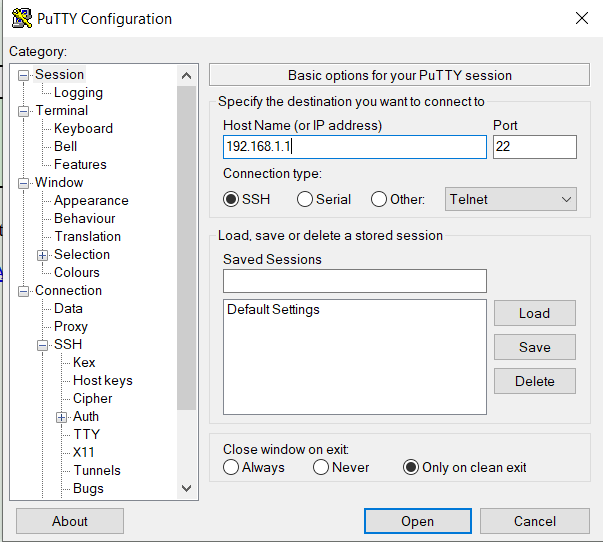Select Connection category
Viewport: 603px width, 542px height.
point(68,290)
